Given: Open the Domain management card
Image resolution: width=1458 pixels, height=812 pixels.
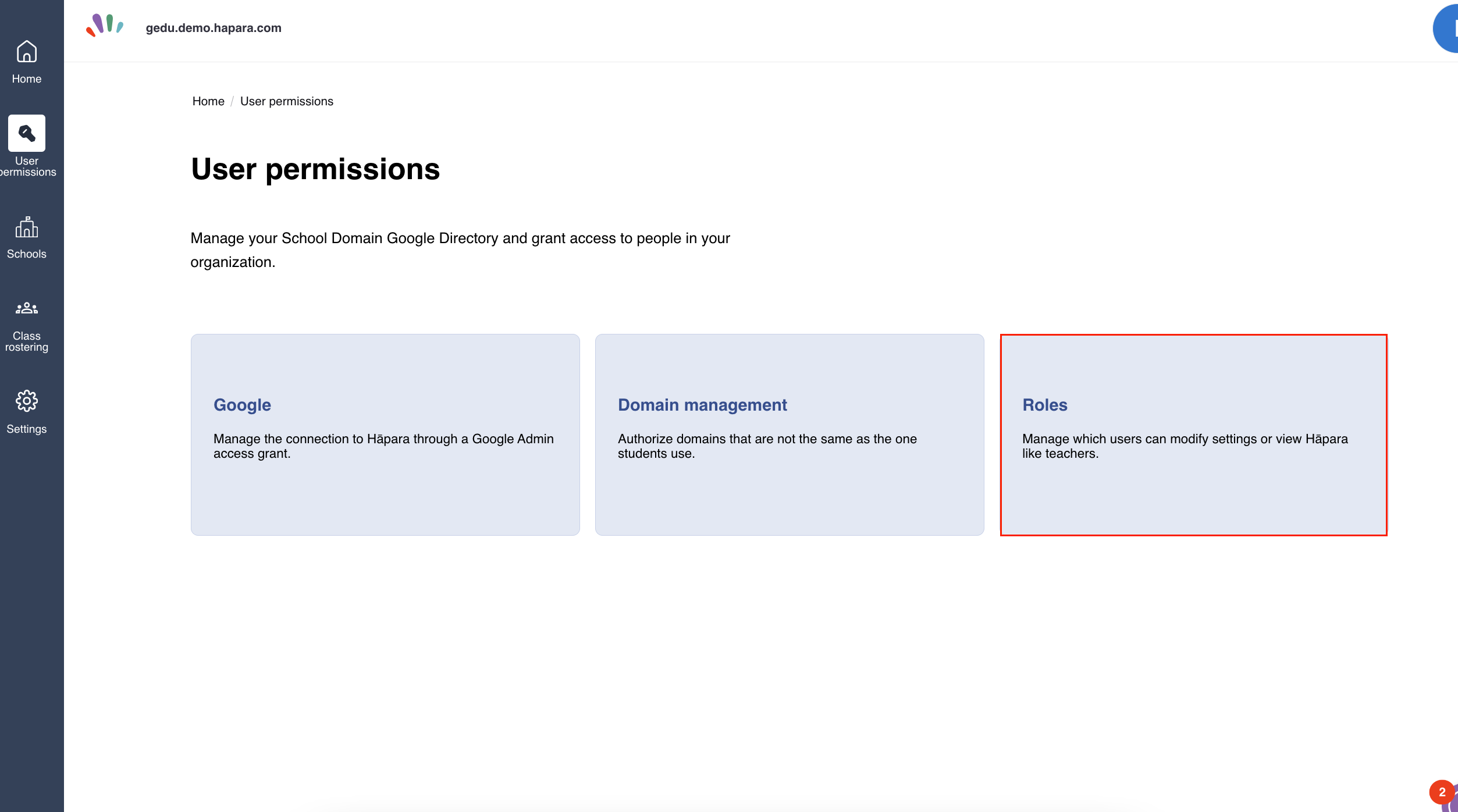Looking at the screenshot, I should click(x=790, y=435).
